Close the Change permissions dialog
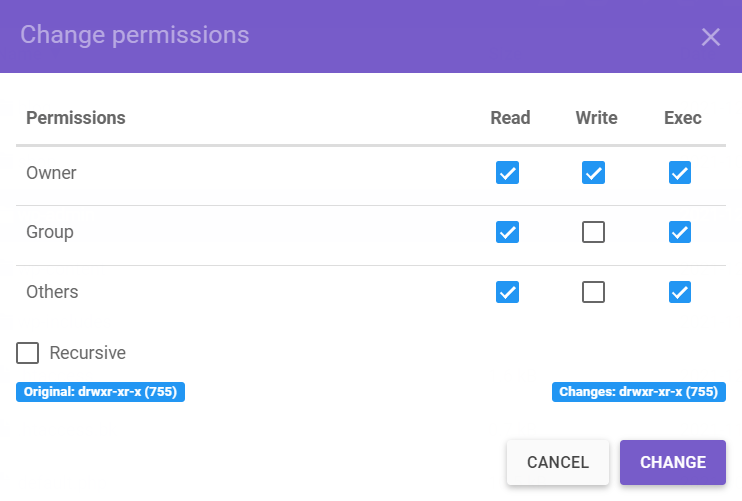Viewport: 742px width, 501px height. 711,37
